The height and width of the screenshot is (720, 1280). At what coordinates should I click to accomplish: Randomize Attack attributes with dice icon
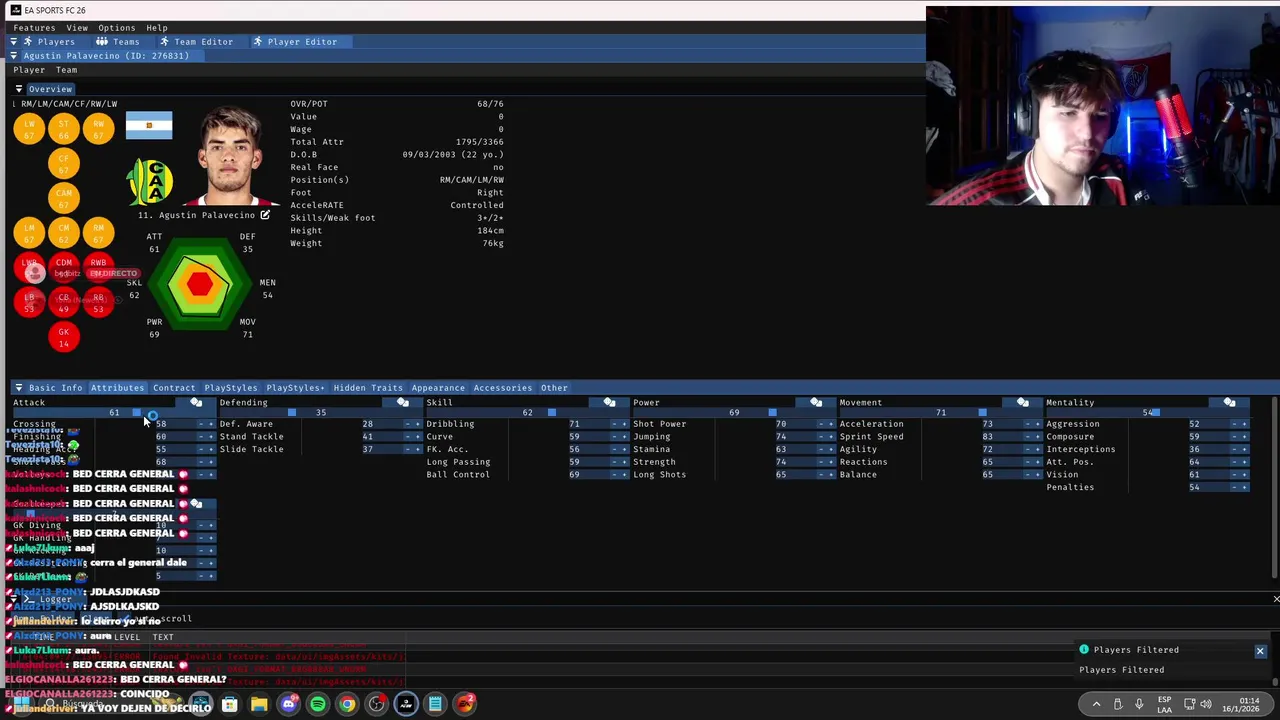pos(196,403)
